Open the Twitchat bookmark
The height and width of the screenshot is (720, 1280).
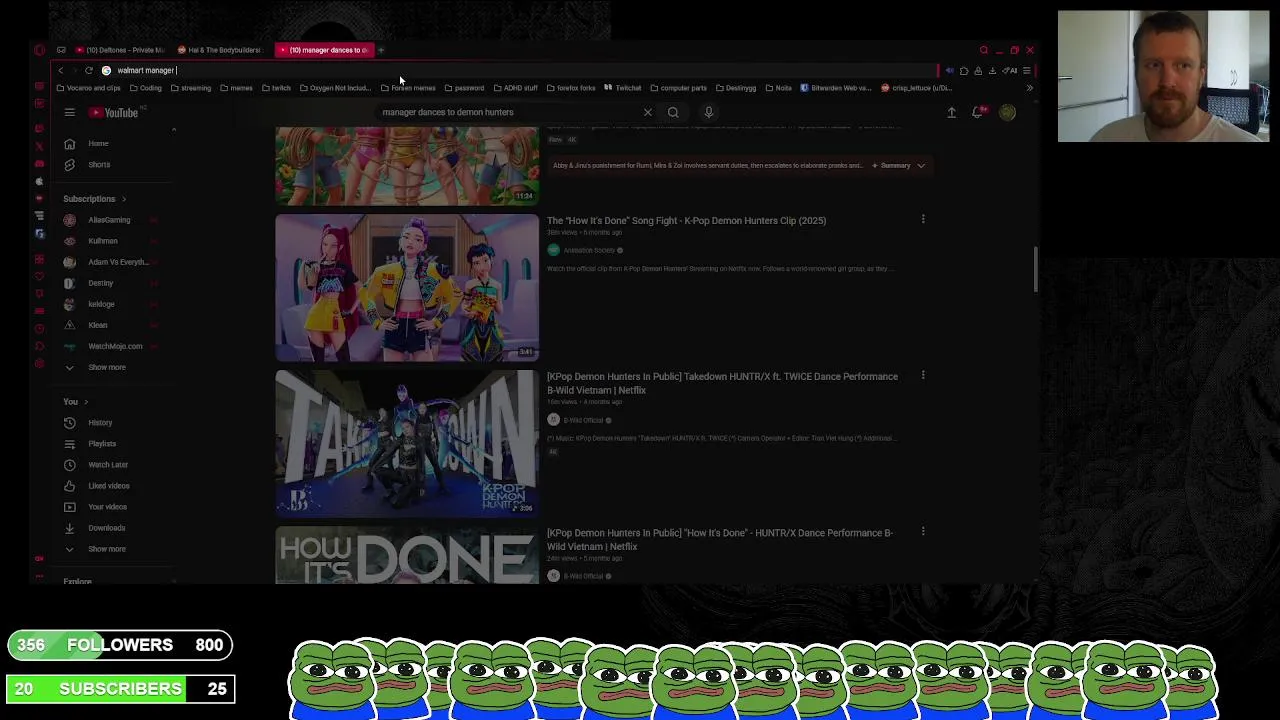[x=622, y=88]
